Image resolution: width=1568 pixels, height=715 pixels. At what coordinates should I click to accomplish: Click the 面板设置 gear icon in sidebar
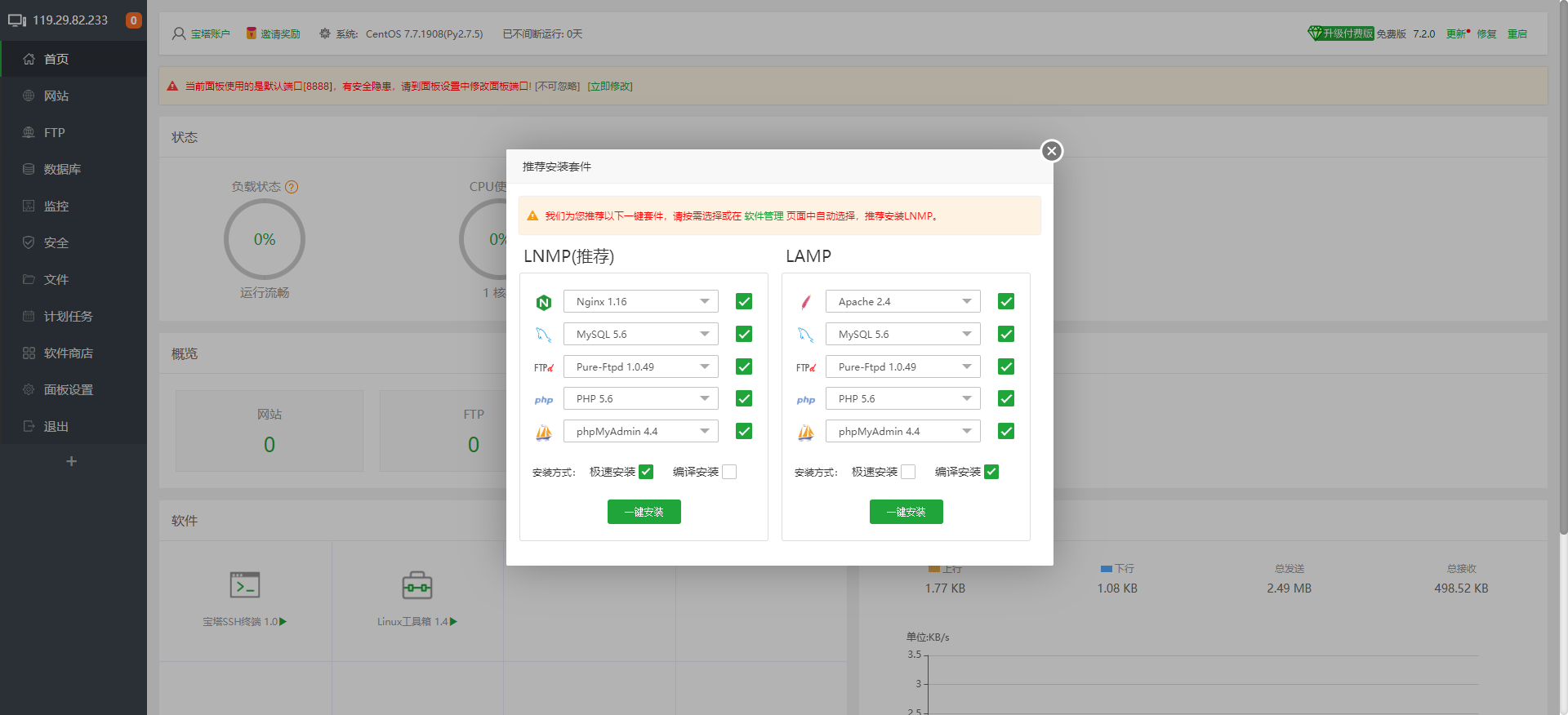coord(29,389)
